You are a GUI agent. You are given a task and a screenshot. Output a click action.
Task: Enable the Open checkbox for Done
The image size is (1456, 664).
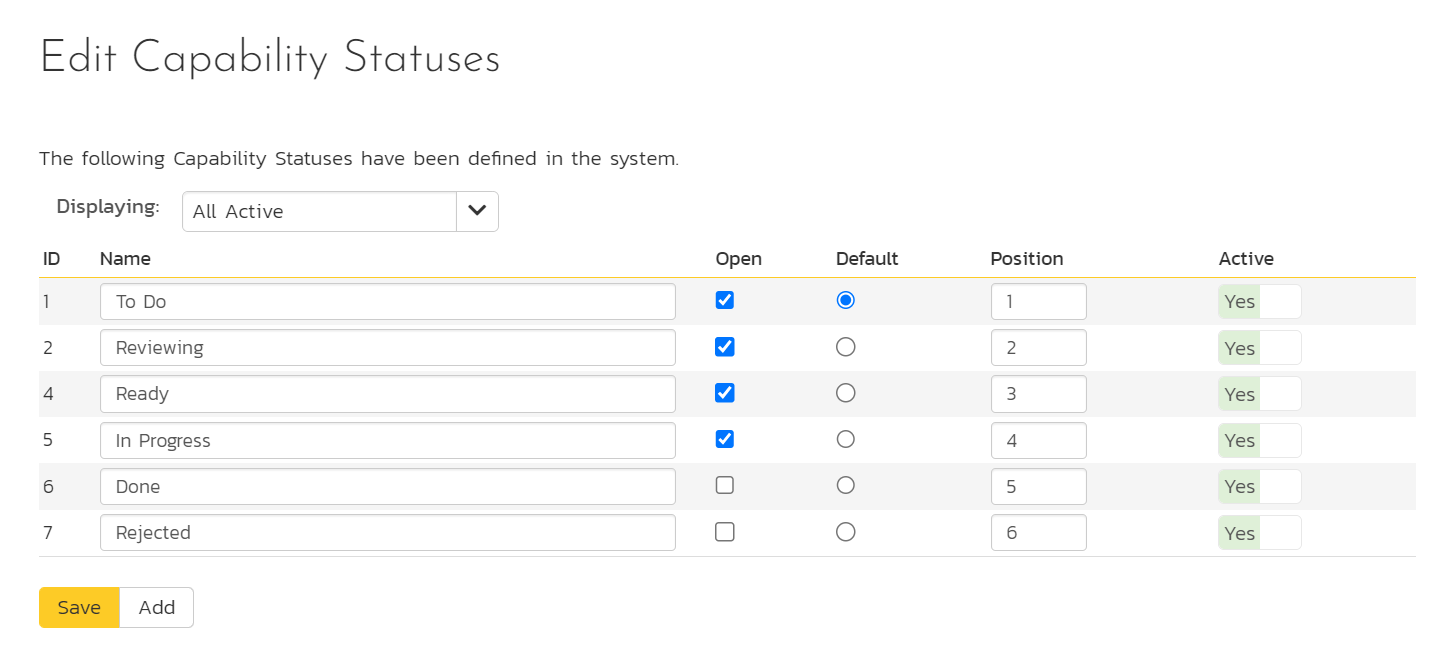(x=724, y=485)
